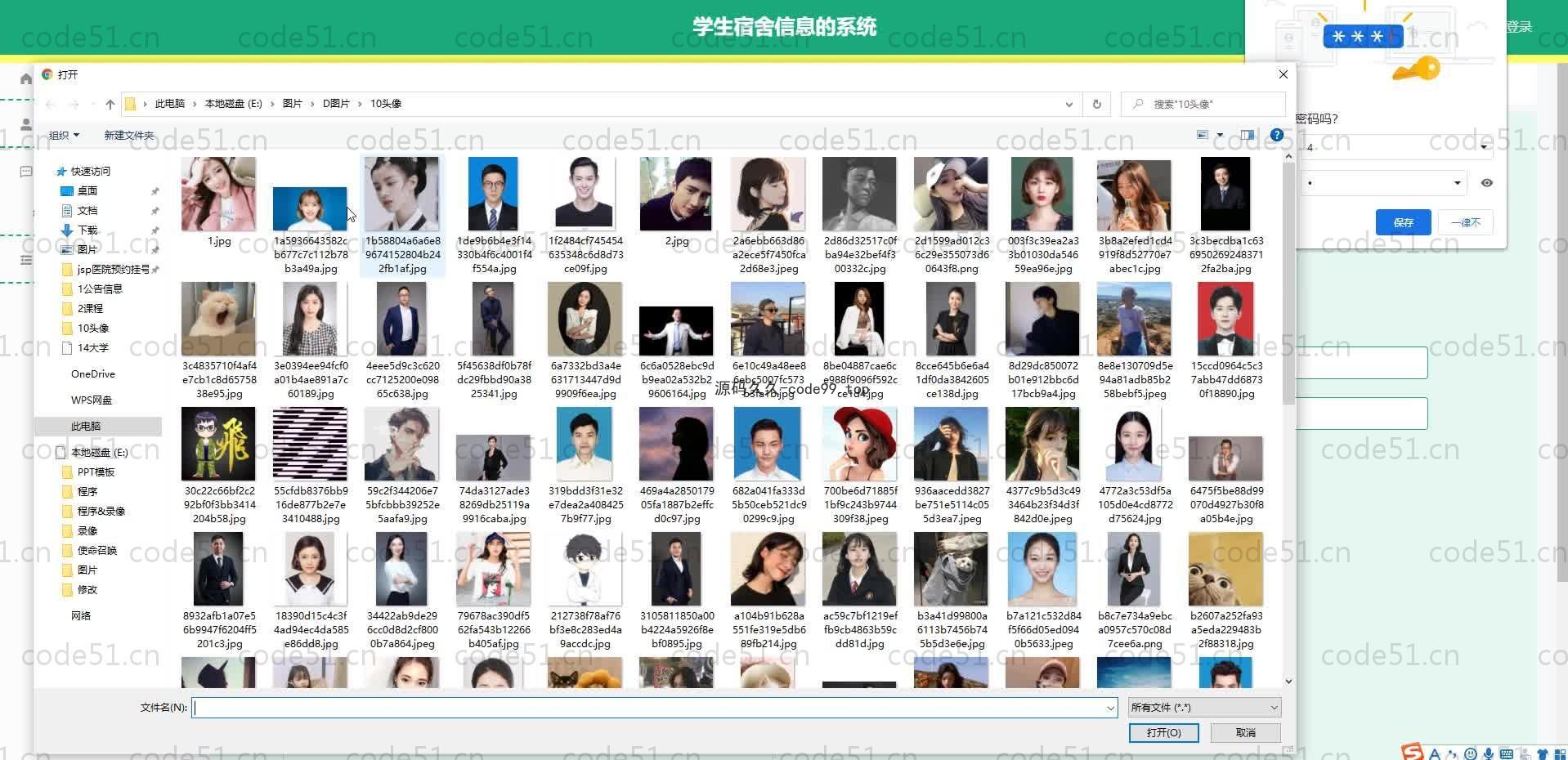This screenshot has height=760, width=1568.
Task: Click the 文件名 input field
Action: (x=646, y=708)
